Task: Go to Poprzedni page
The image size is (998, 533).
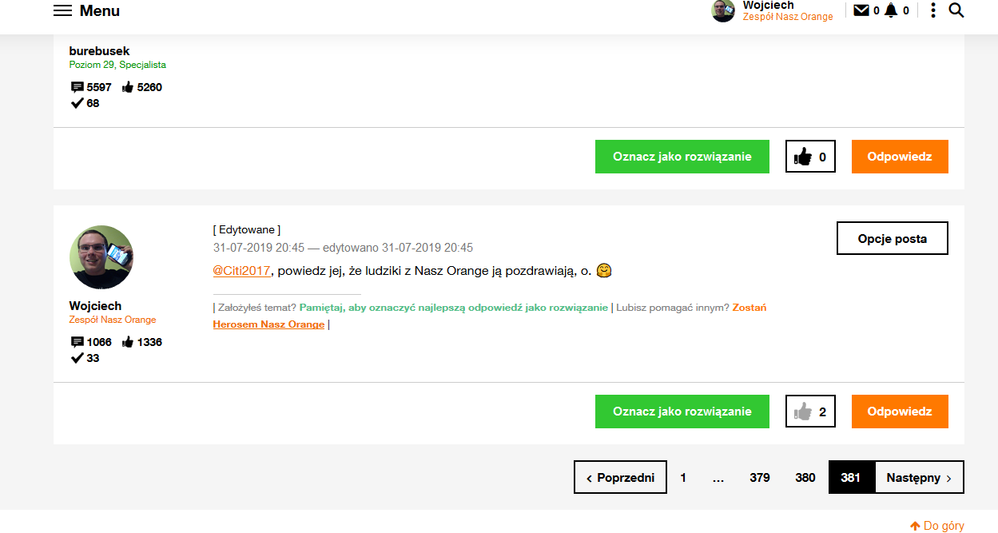Action: point(620,477)
